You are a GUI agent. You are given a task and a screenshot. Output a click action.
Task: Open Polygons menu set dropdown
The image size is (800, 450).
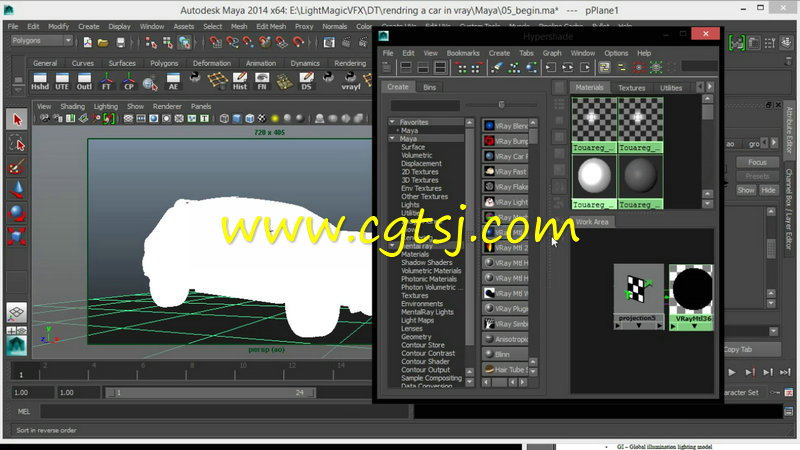click(x=41, y=40)
